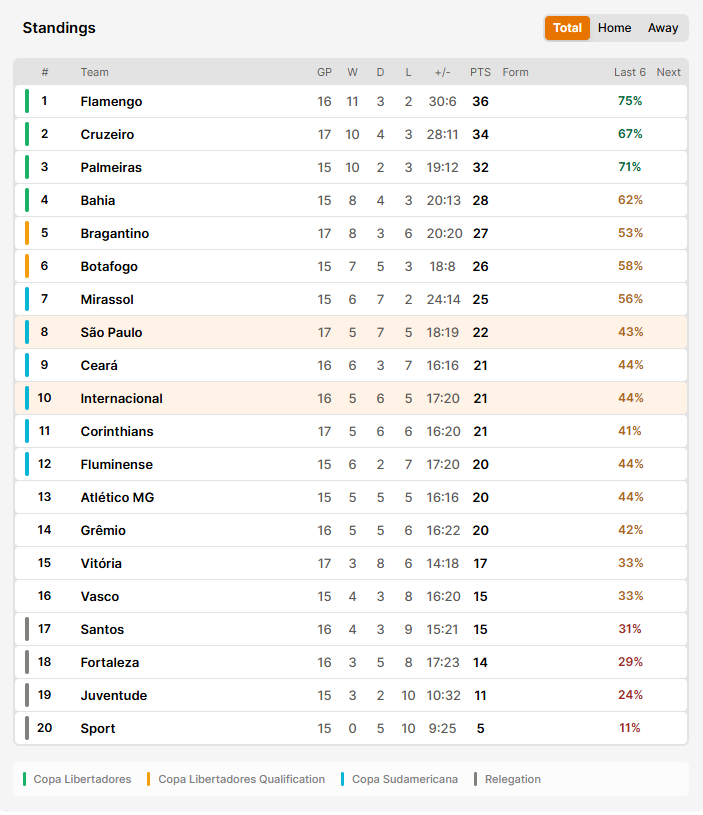
Task: Click the Form column header
Action: click(x=515, y=72)
